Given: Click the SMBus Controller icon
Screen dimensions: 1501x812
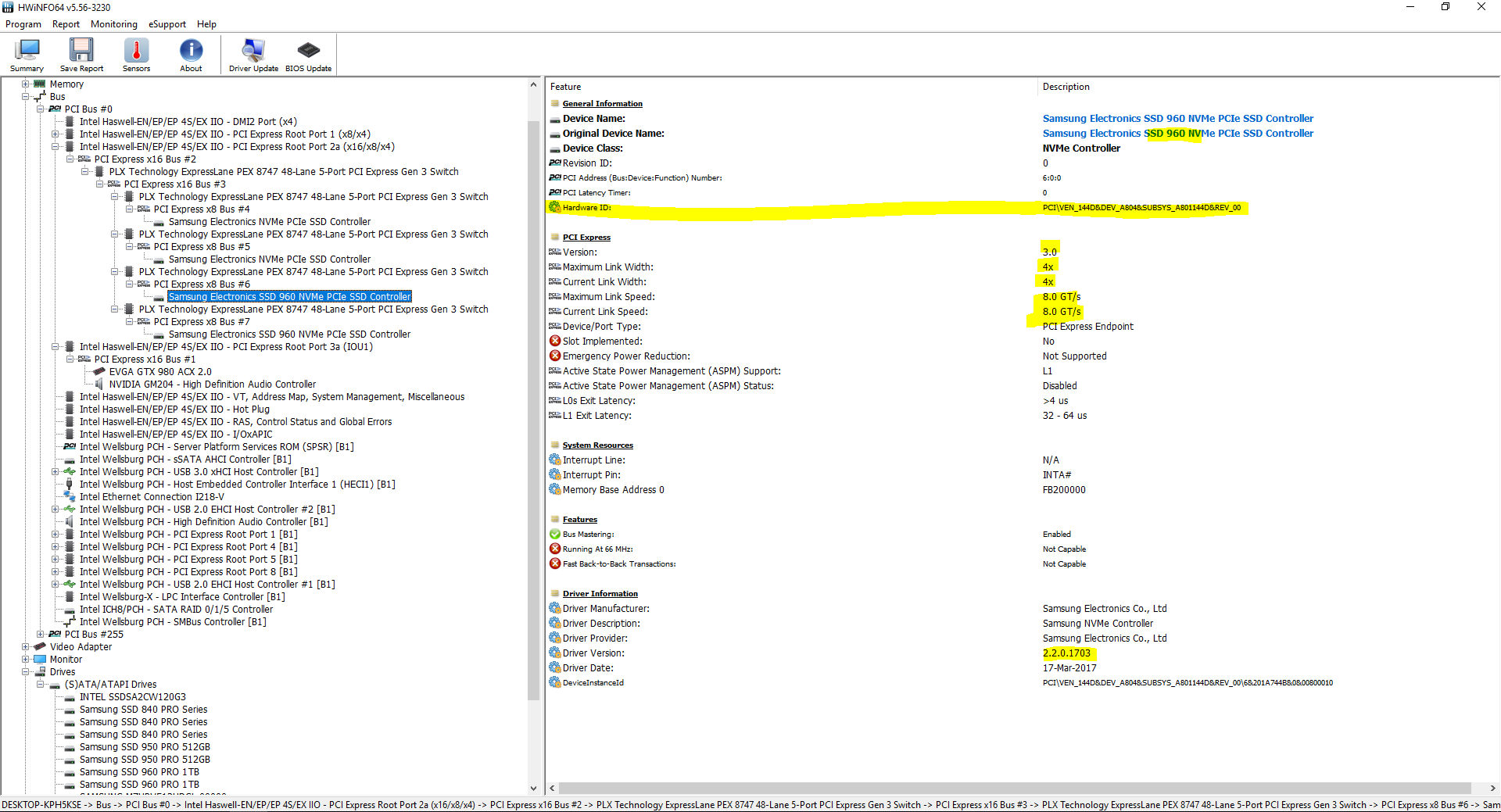Looking at the screenshot, I should pos(70,621).
